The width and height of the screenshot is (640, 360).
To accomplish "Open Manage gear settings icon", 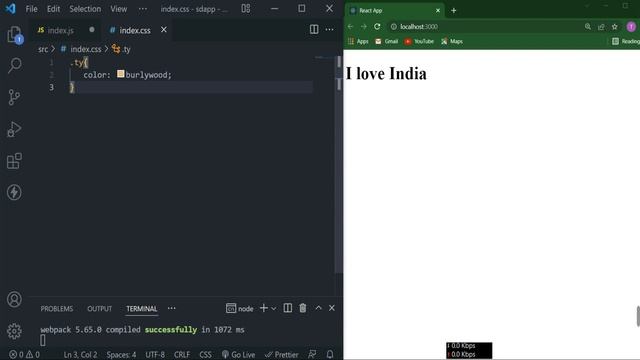I will [14, 331].
